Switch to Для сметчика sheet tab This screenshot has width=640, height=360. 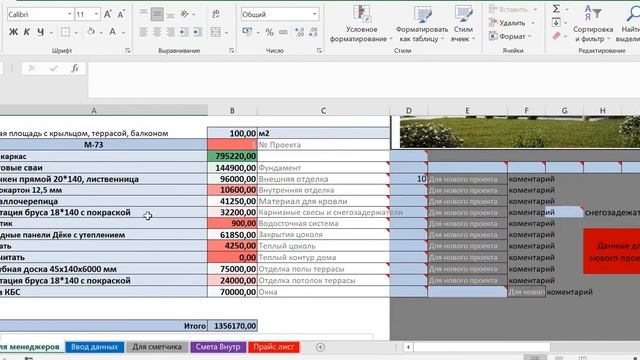(157, 347)
